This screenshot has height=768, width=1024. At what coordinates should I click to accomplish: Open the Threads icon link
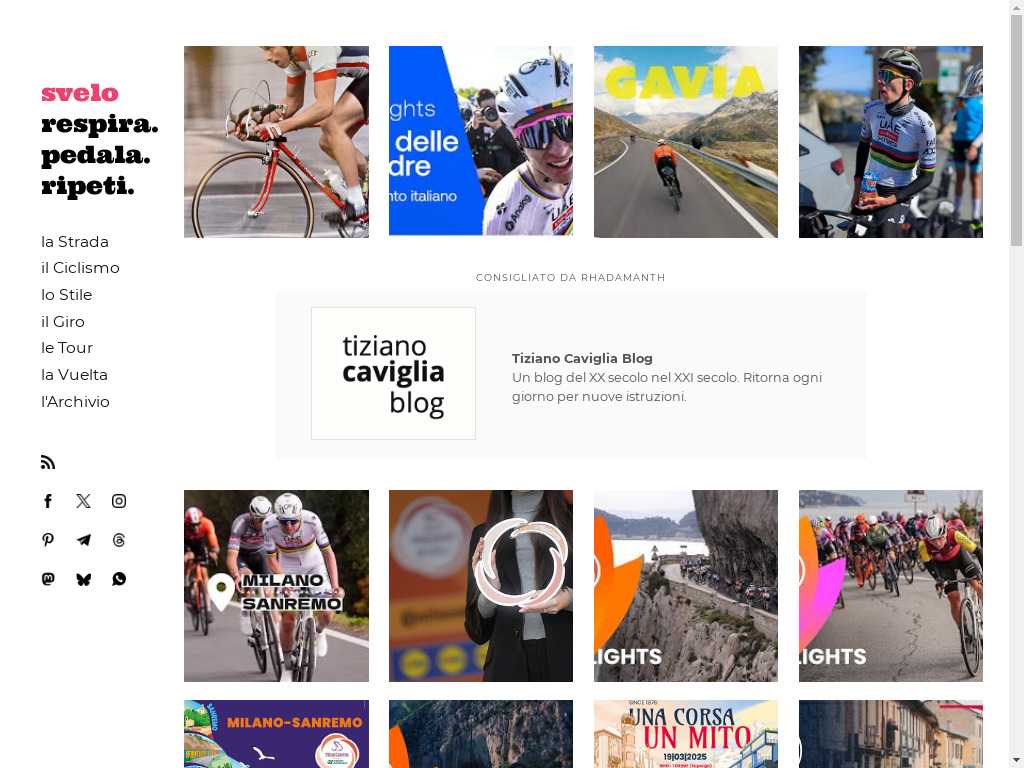(119, 540)
